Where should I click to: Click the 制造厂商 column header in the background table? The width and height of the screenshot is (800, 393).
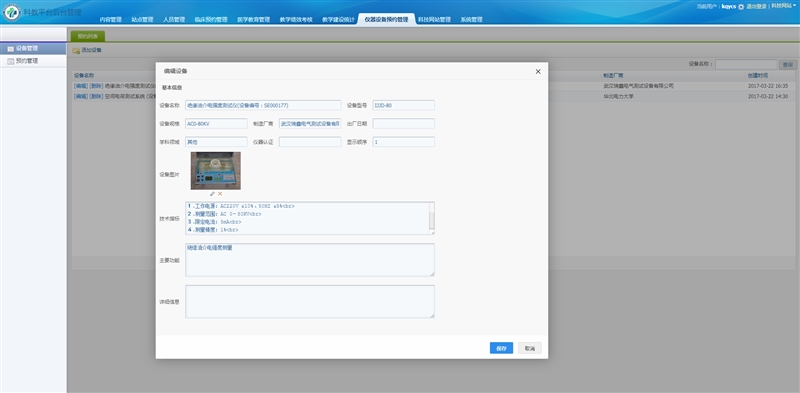[613, 76]
